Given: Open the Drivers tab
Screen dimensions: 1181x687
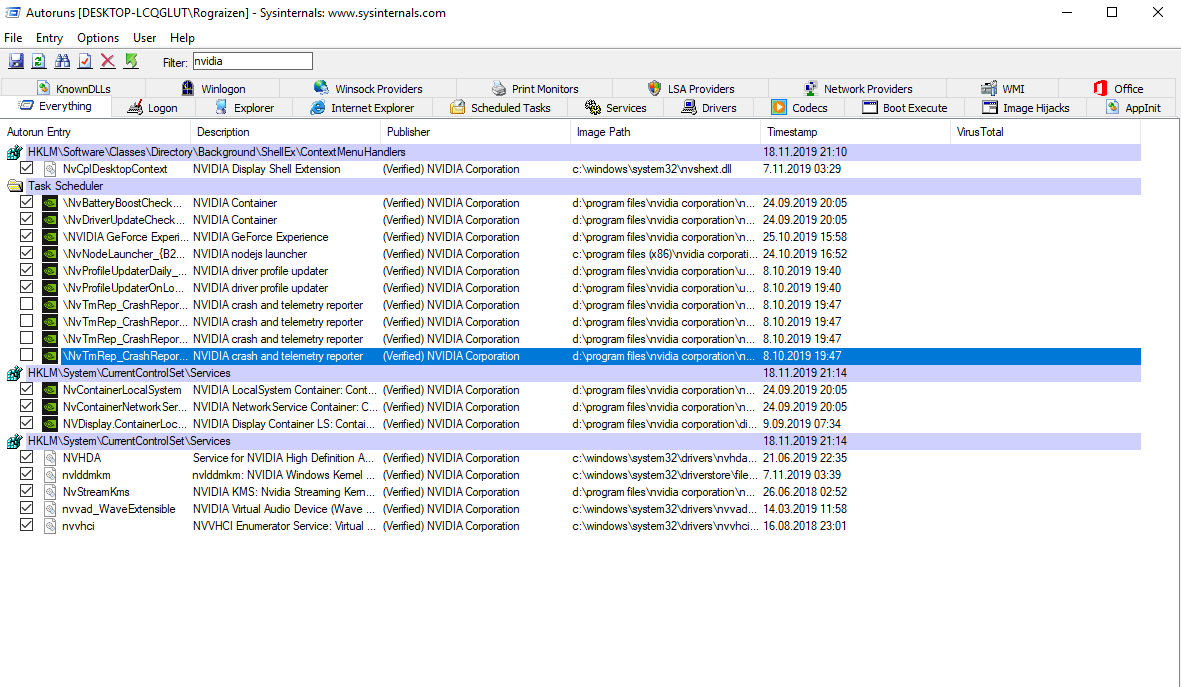Looking at the screenshot, I should (x=709, y=108).
